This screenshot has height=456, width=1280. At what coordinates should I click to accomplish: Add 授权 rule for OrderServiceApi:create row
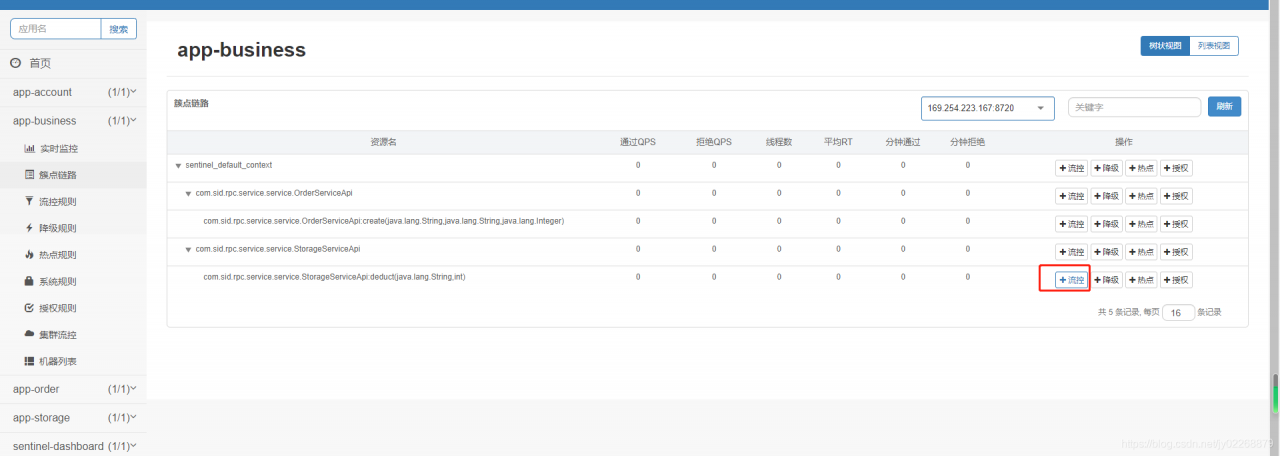[1176, 224]
